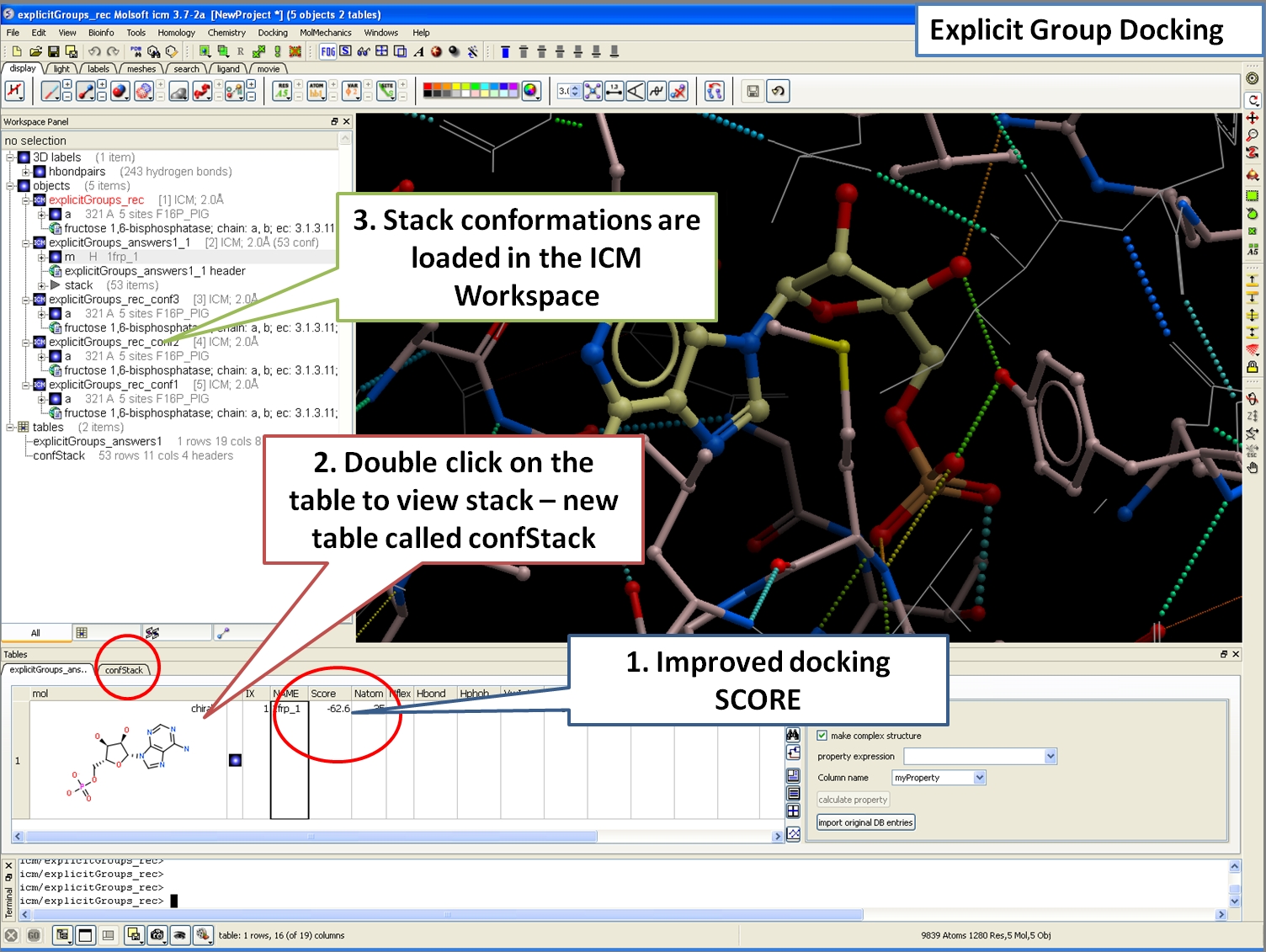This screenshot has width=1266, height=952.
Task: Click the color wheel palette icon
Action: 530,91
